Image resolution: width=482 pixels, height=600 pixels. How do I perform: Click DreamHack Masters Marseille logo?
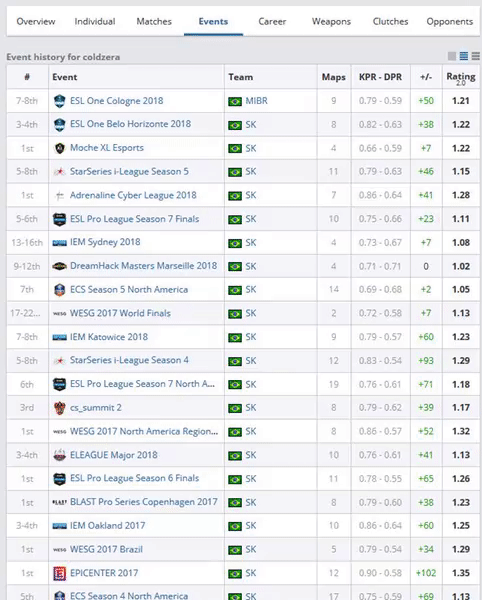59,266
